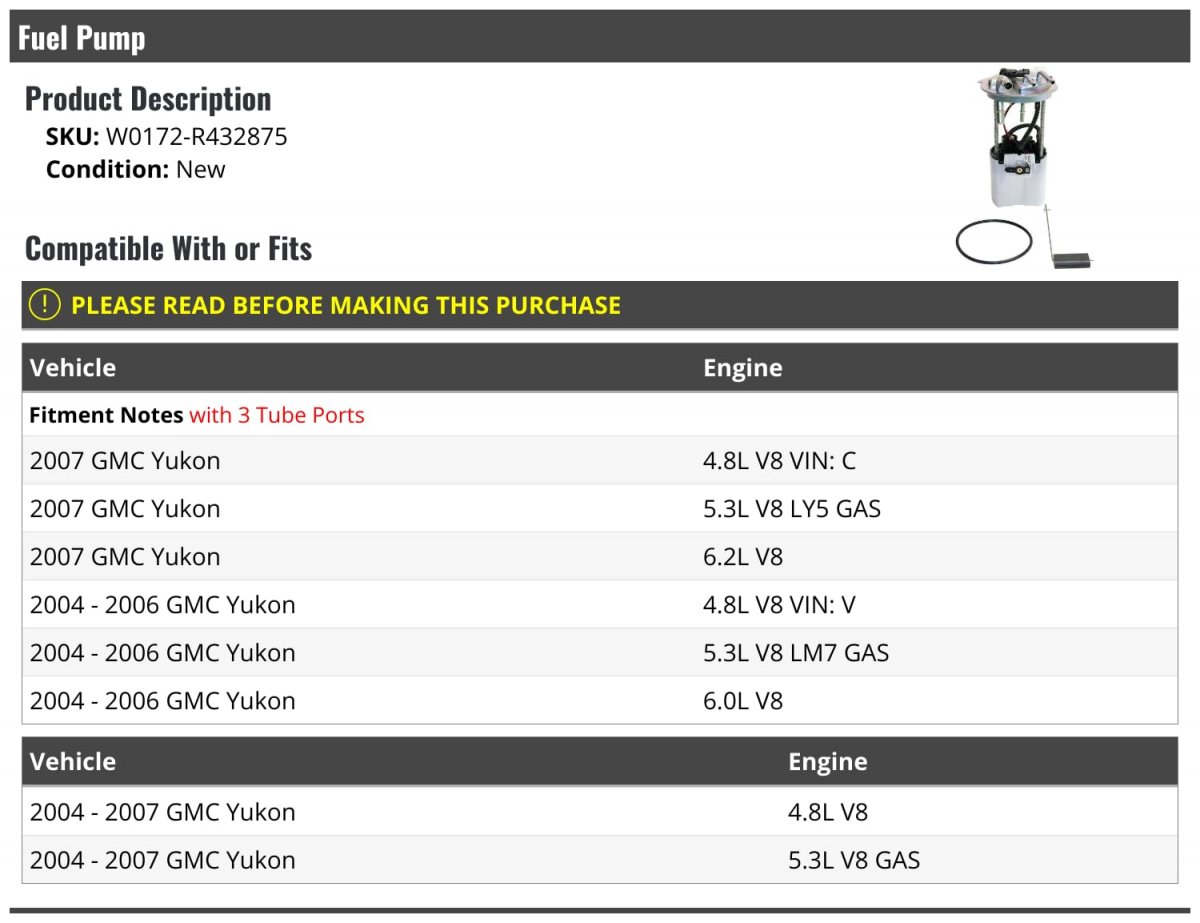
Task: Click the Vehicle header in the second table
Action: click(73, 761)
